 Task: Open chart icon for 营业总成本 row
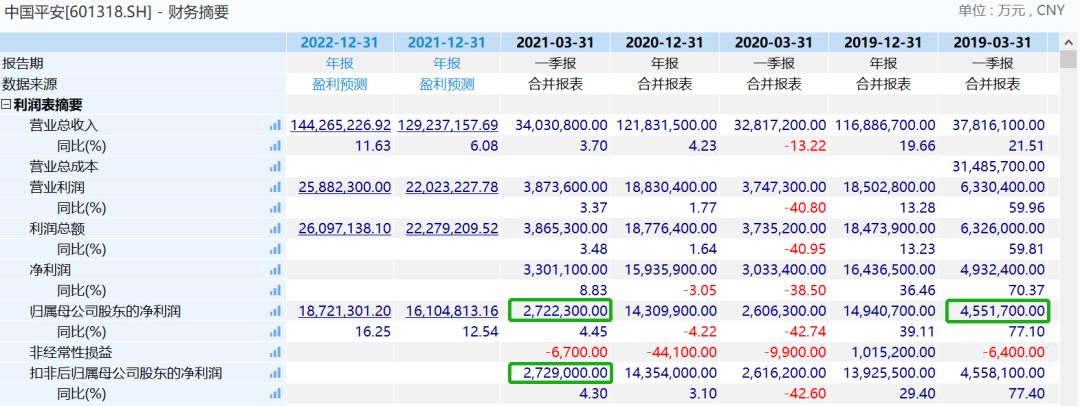(276, 167)
